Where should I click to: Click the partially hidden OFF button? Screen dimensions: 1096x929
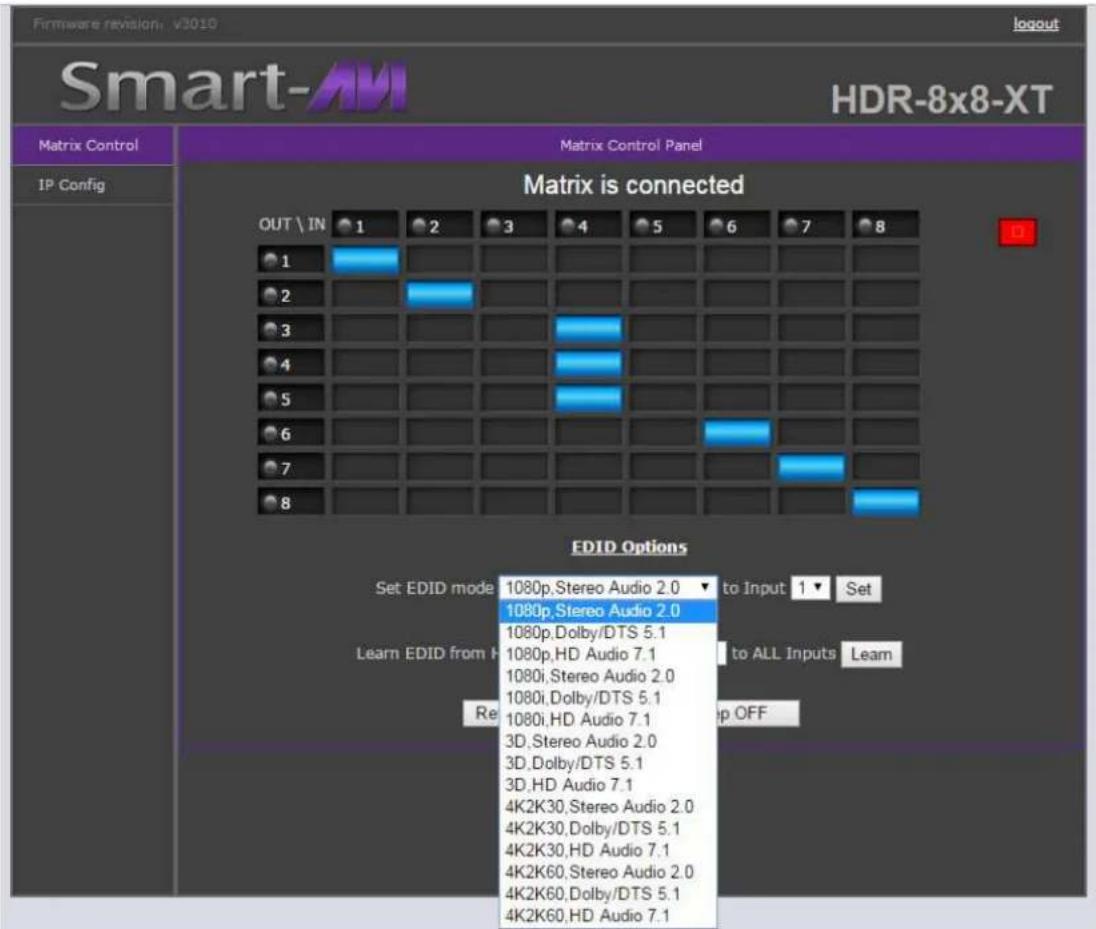pos(758,714)
